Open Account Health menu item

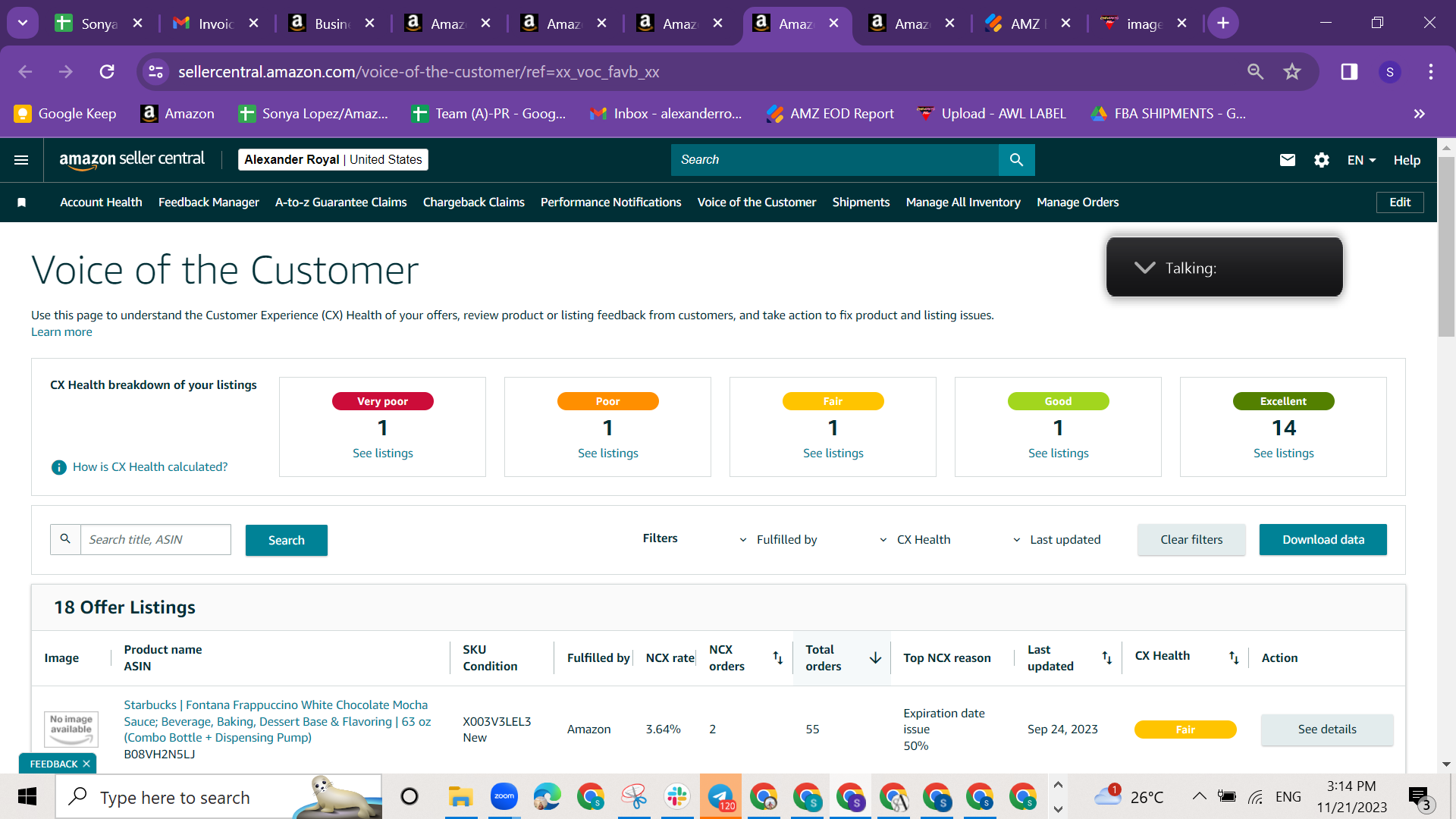coord(101,202)
